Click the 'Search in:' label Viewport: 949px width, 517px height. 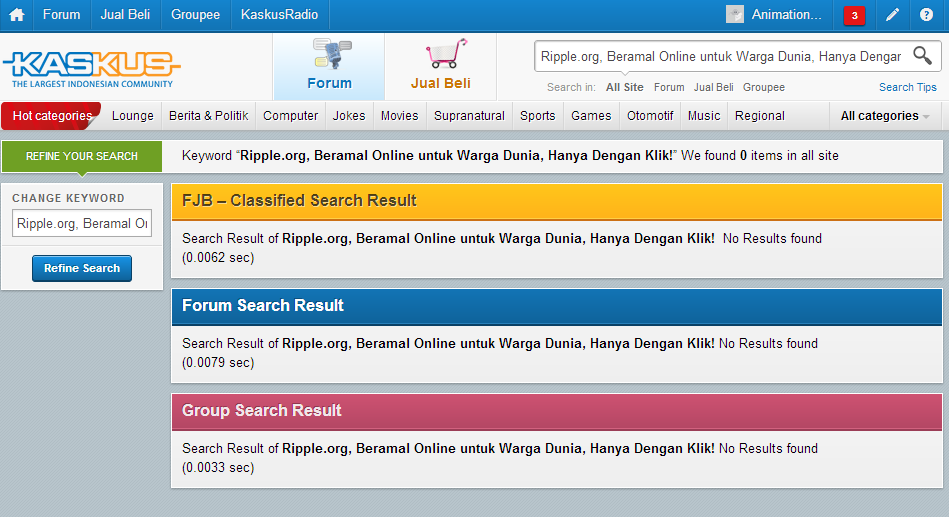pyautogui.click(x=571, y=87)
